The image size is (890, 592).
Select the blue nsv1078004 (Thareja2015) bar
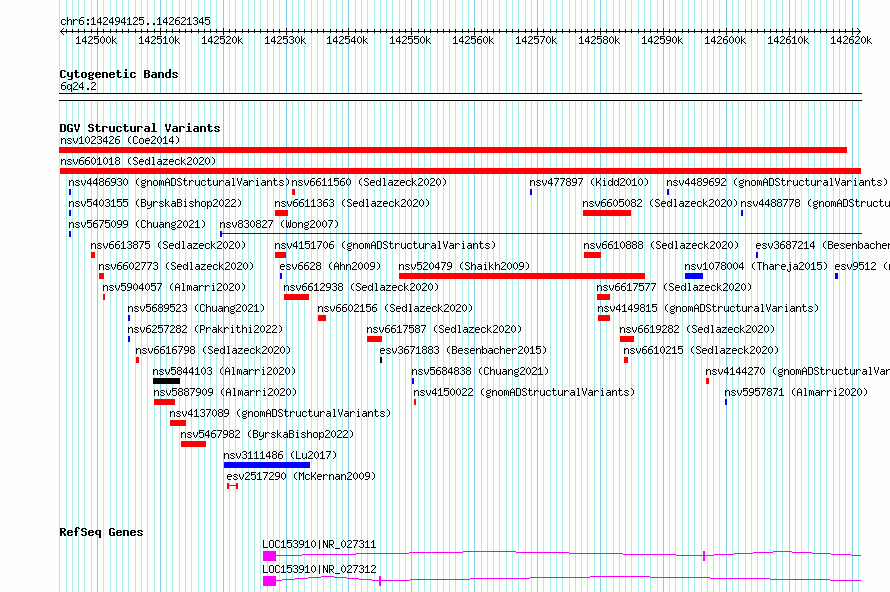tap(694, 276)
